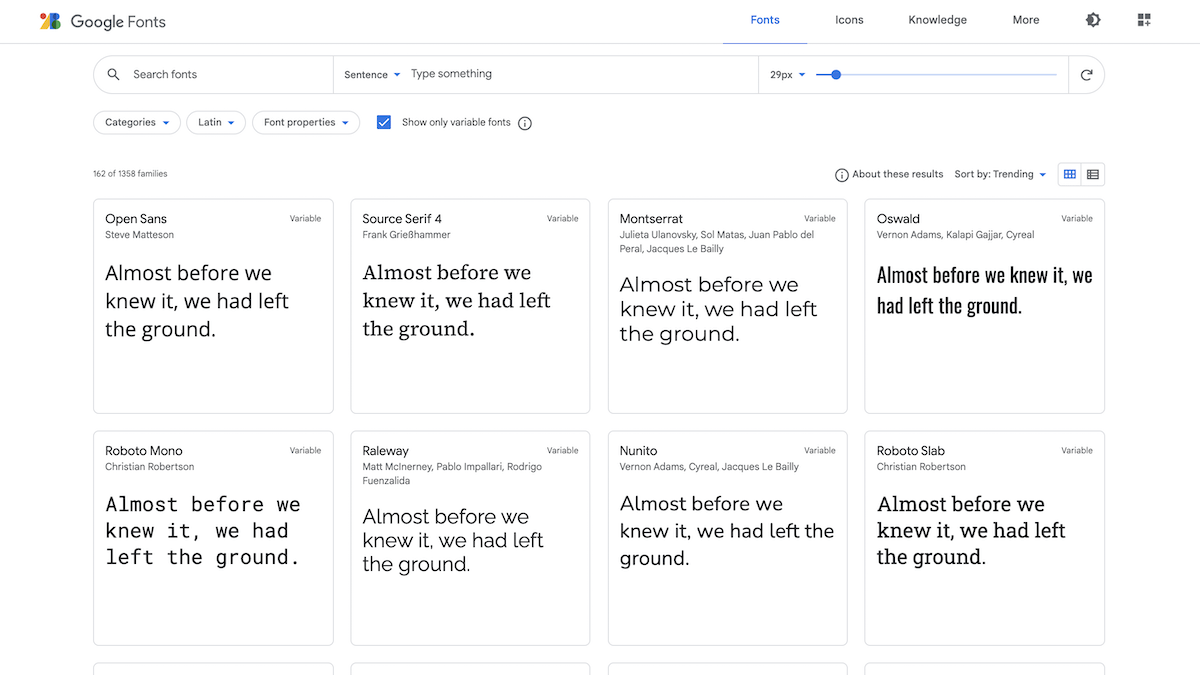Click the search magnifier icon
This screenshot has height=675, width=1200.
pos(114,74)
